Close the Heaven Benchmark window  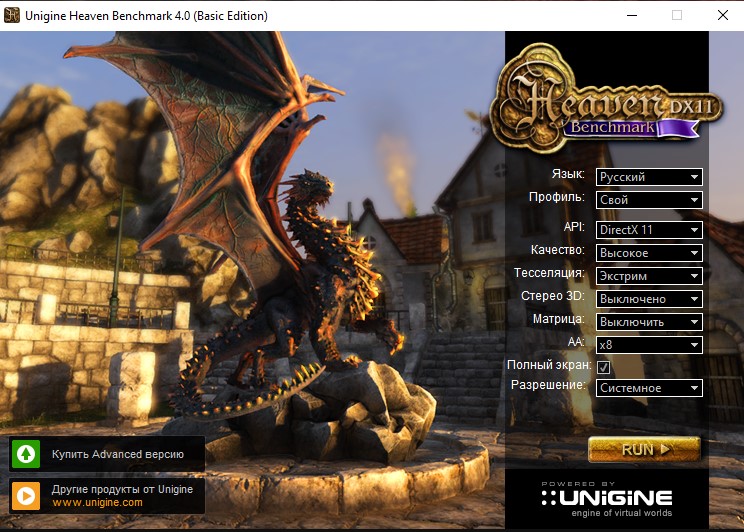[x=723, y=15]
